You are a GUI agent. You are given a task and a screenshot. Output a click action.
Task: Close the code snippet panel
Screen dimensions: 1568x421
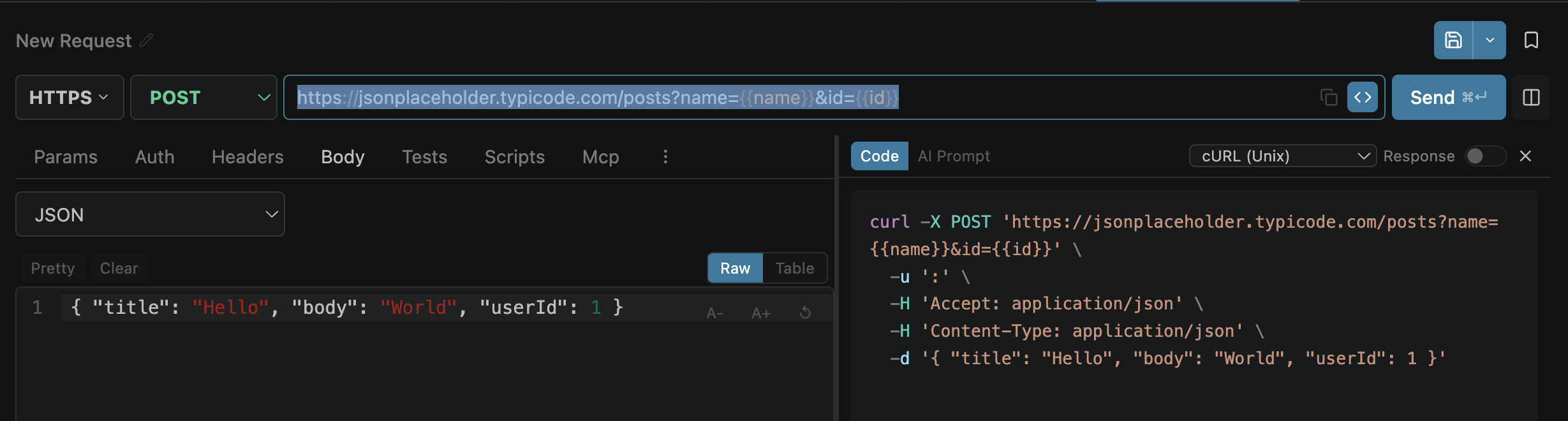pyautogui.click(x=1525, y=156)
